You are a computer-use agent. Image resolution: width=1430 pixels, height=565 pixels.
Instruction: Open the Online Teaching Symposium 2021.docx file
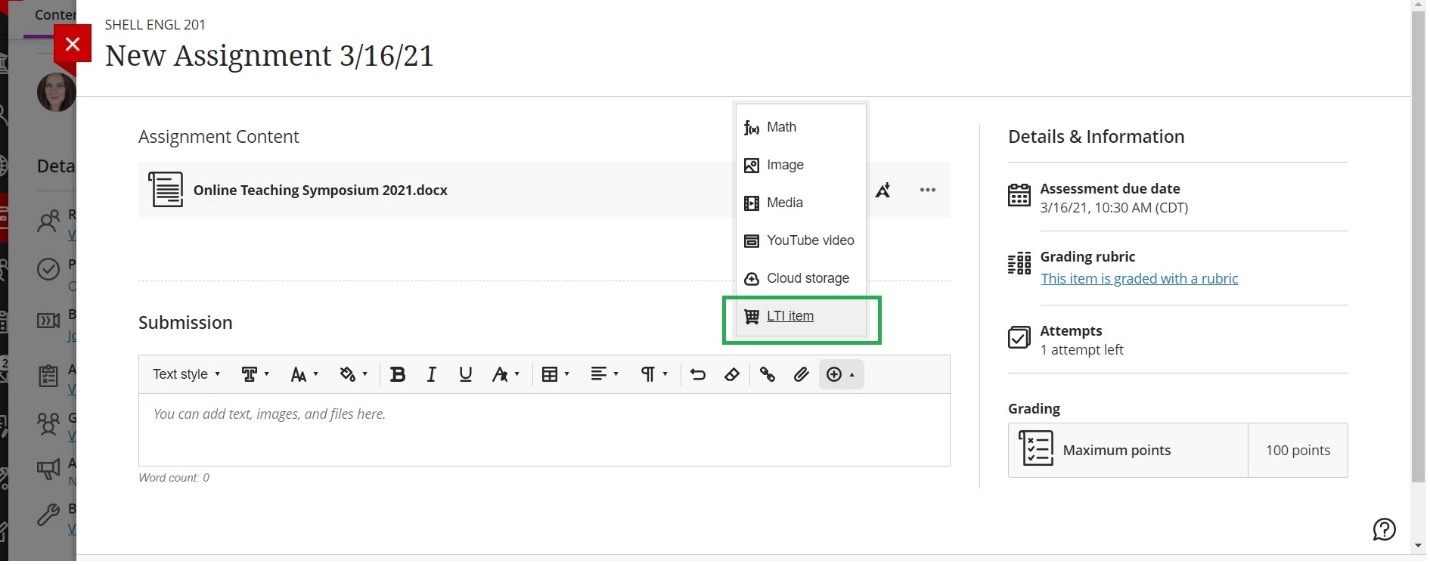[320, 190]
